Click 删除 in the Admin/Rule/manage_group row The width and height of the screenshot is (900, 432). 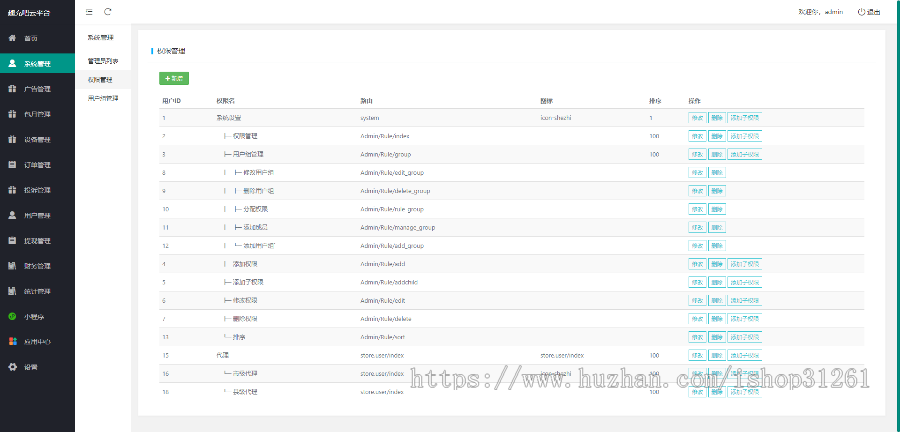pyautogui.click(x=716, y=227)
